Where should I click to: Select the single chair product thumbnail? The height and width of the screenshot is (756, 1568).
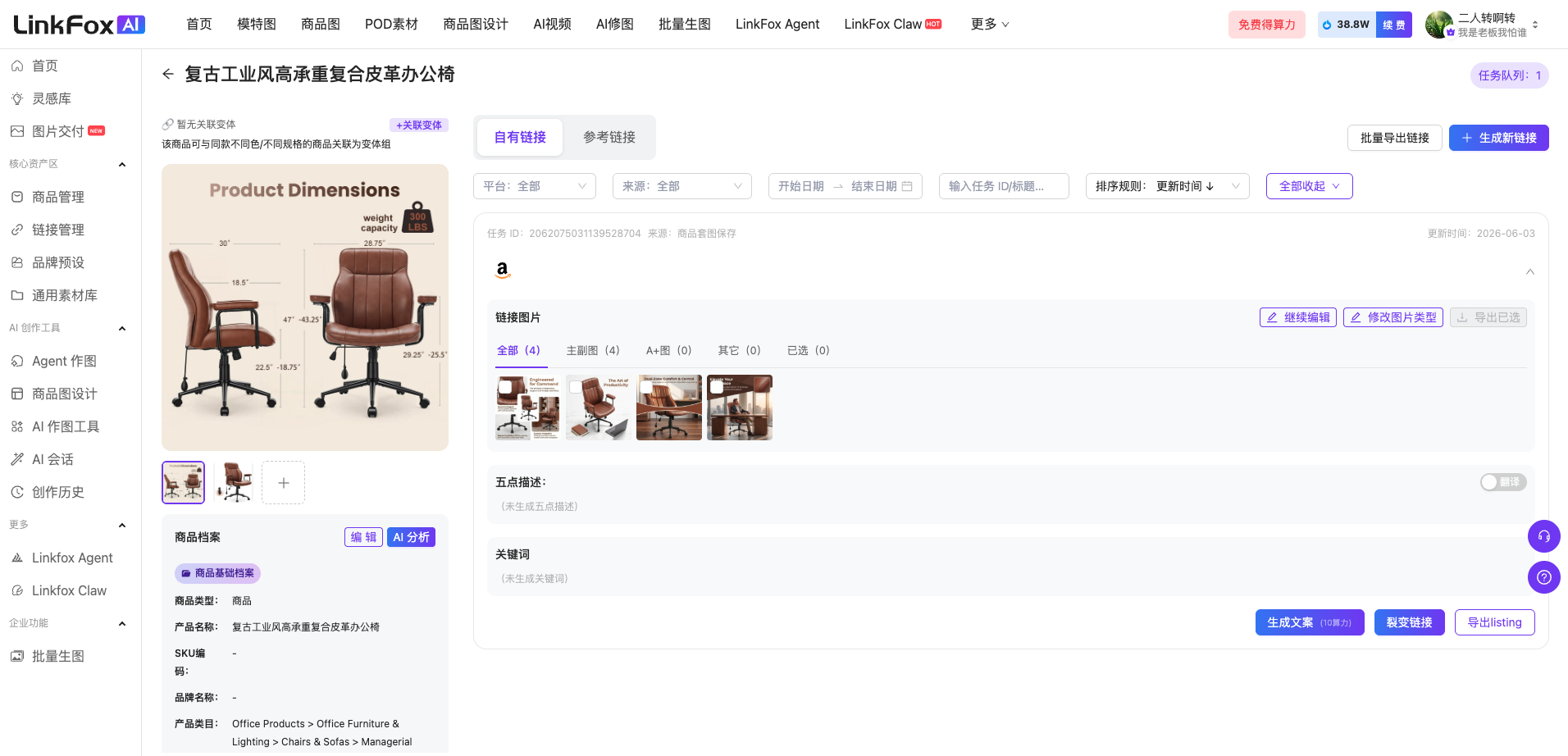(234, 482)
